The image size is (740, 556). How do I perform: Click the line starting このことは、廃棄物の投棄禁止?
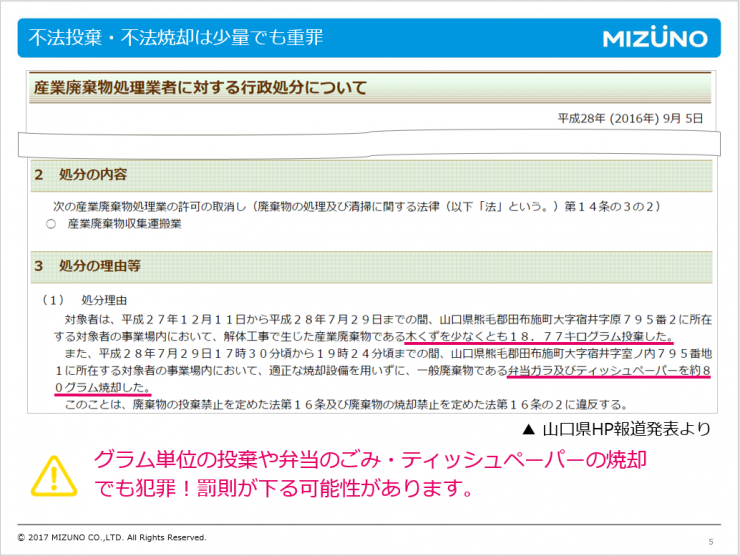point(346,404)
